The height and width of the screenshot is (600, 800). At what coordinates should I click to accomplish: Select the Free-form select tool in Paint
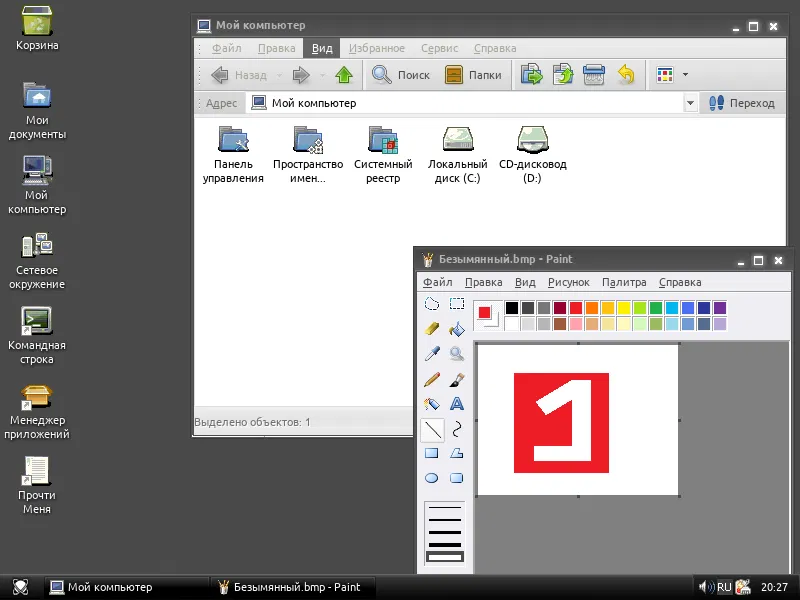tap(432, 304)
